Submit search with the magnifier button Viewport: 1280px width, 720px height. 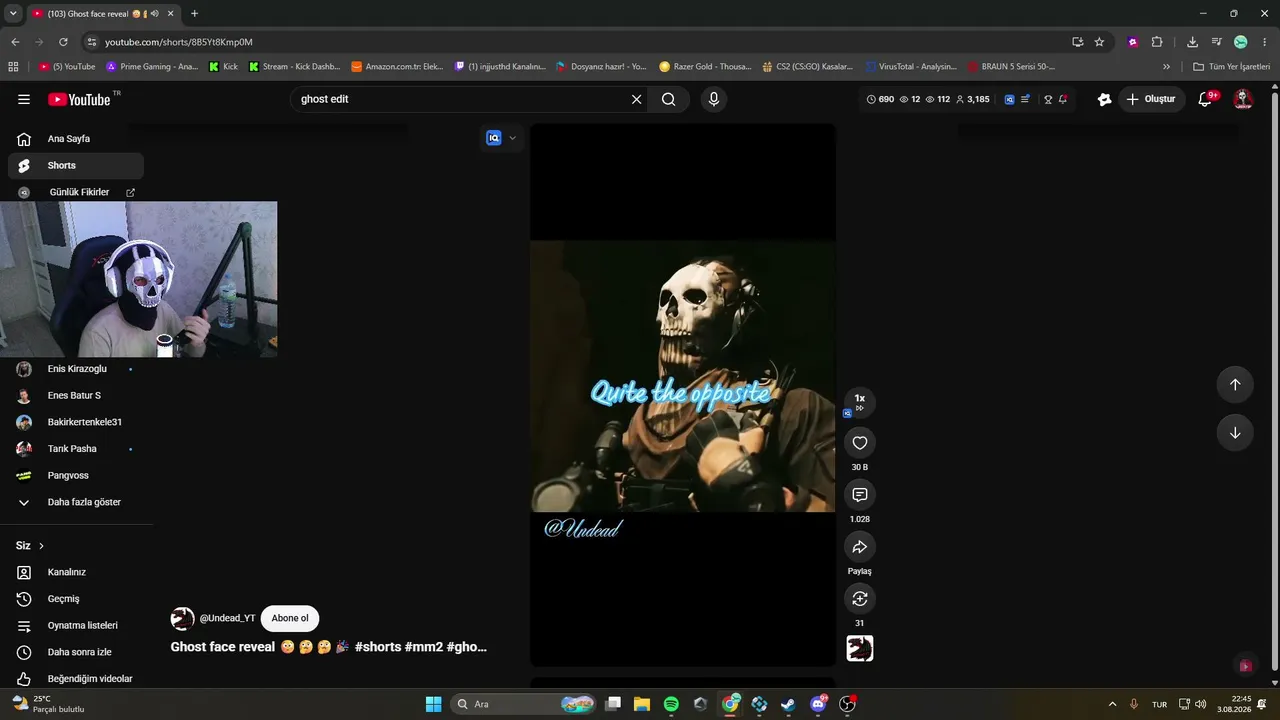point(669,99)
